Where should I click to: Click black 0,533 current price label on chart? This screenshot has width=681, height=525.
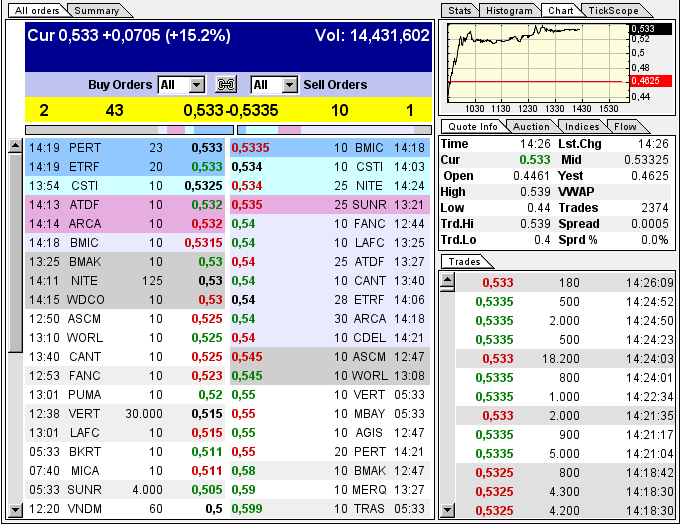[650, 29]
